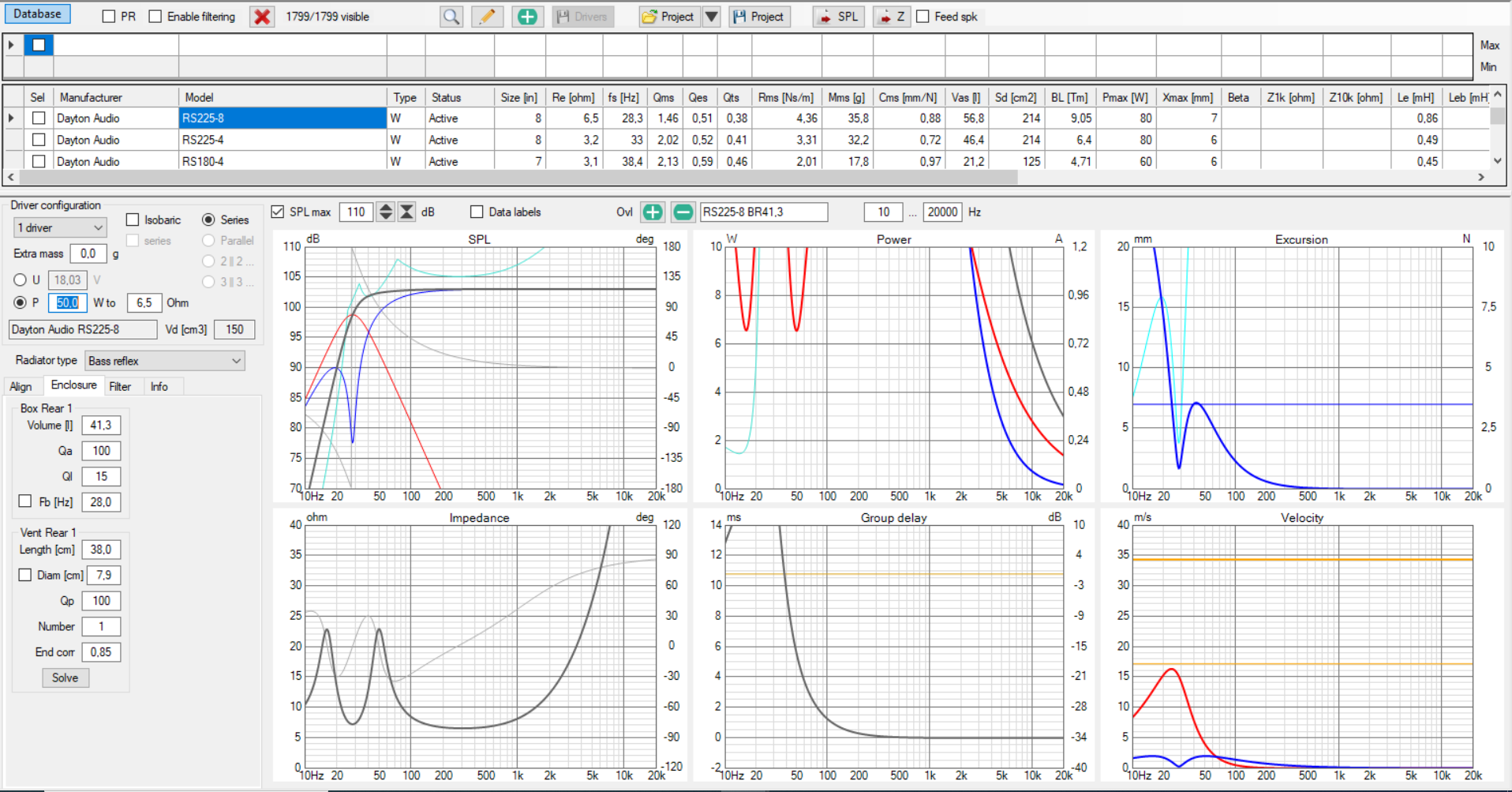Click the Fb value 28,0 field
Viewport: 1512px width, 792px height.
tap(102, 501)
